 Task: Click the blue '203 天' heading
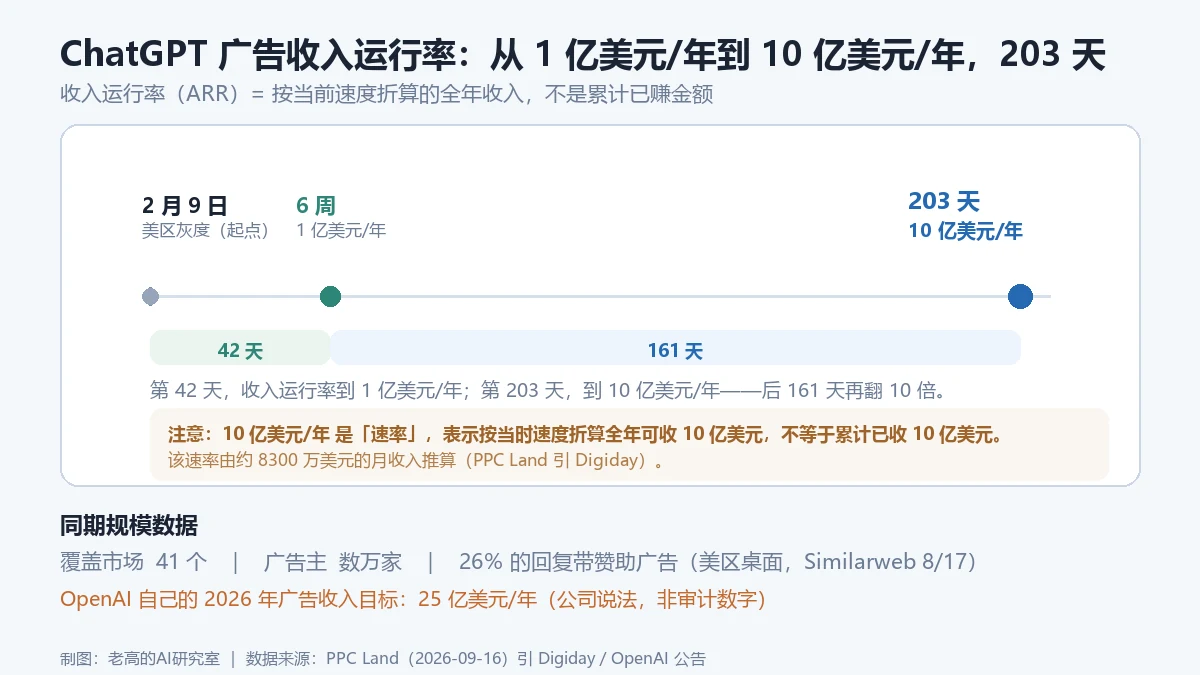943,201
